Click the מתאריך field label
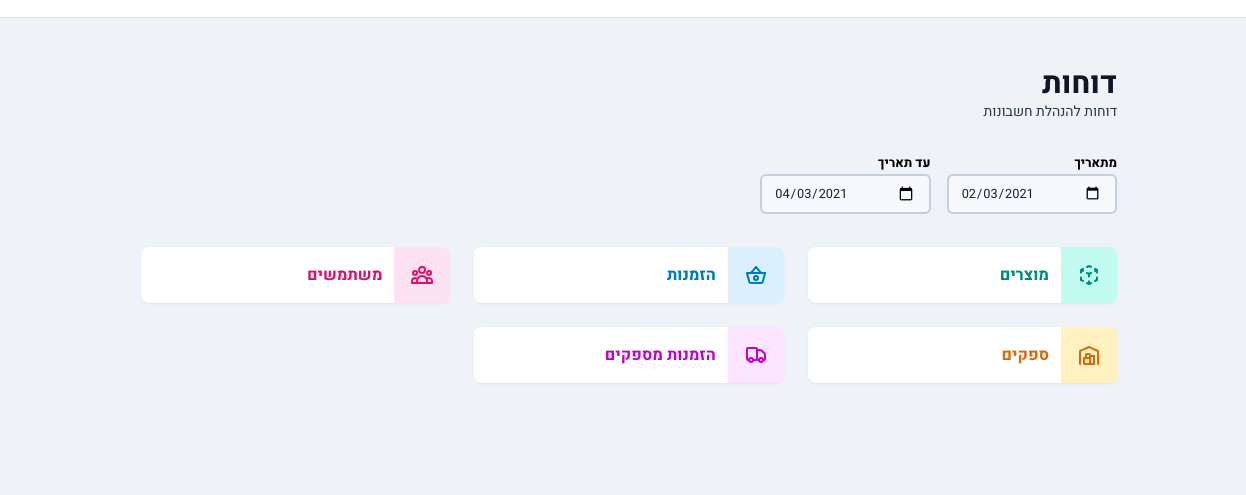Viewport: 1246px width, 495px height. click(x=1095, y=162)
